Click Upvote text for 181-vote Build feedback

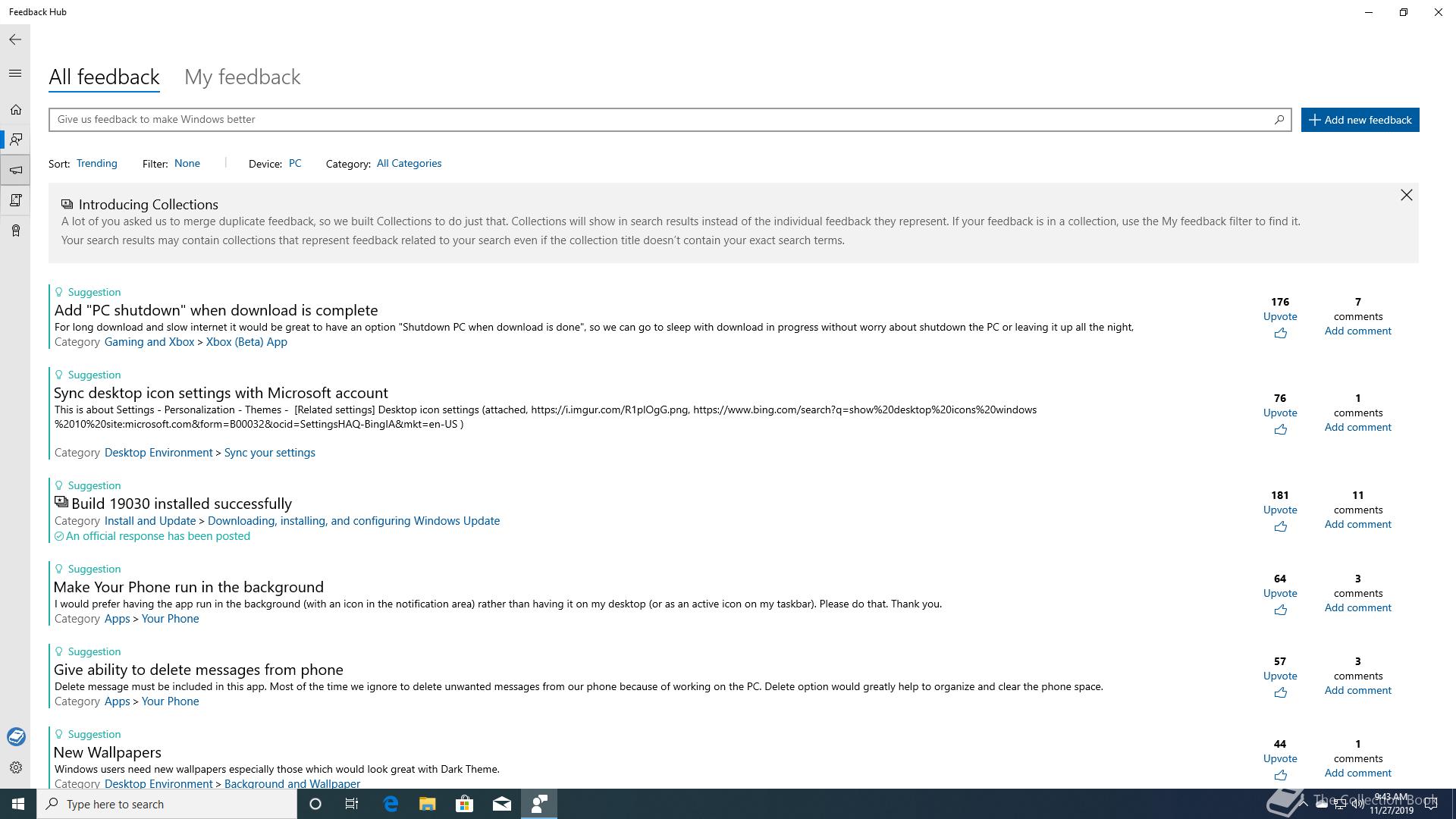pyautogui.click(x=1280, y=510)
